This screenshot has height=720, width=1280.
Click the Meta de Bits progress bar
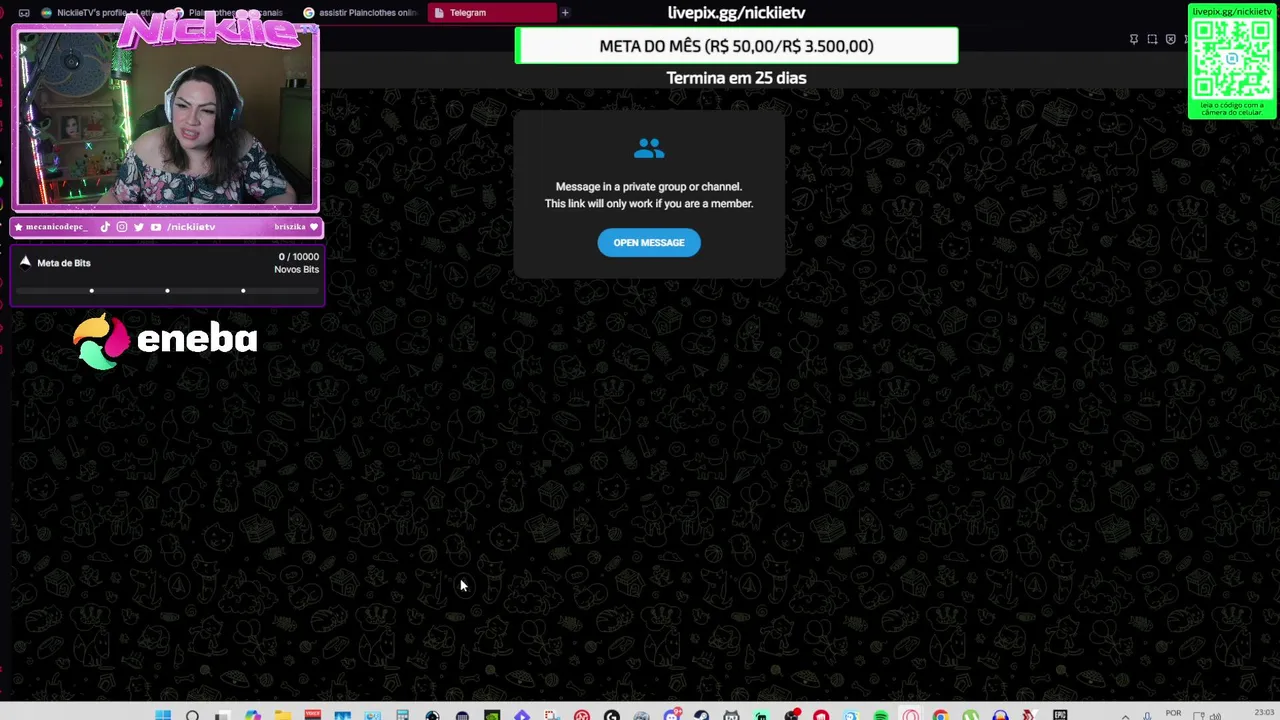coord(167,291)
